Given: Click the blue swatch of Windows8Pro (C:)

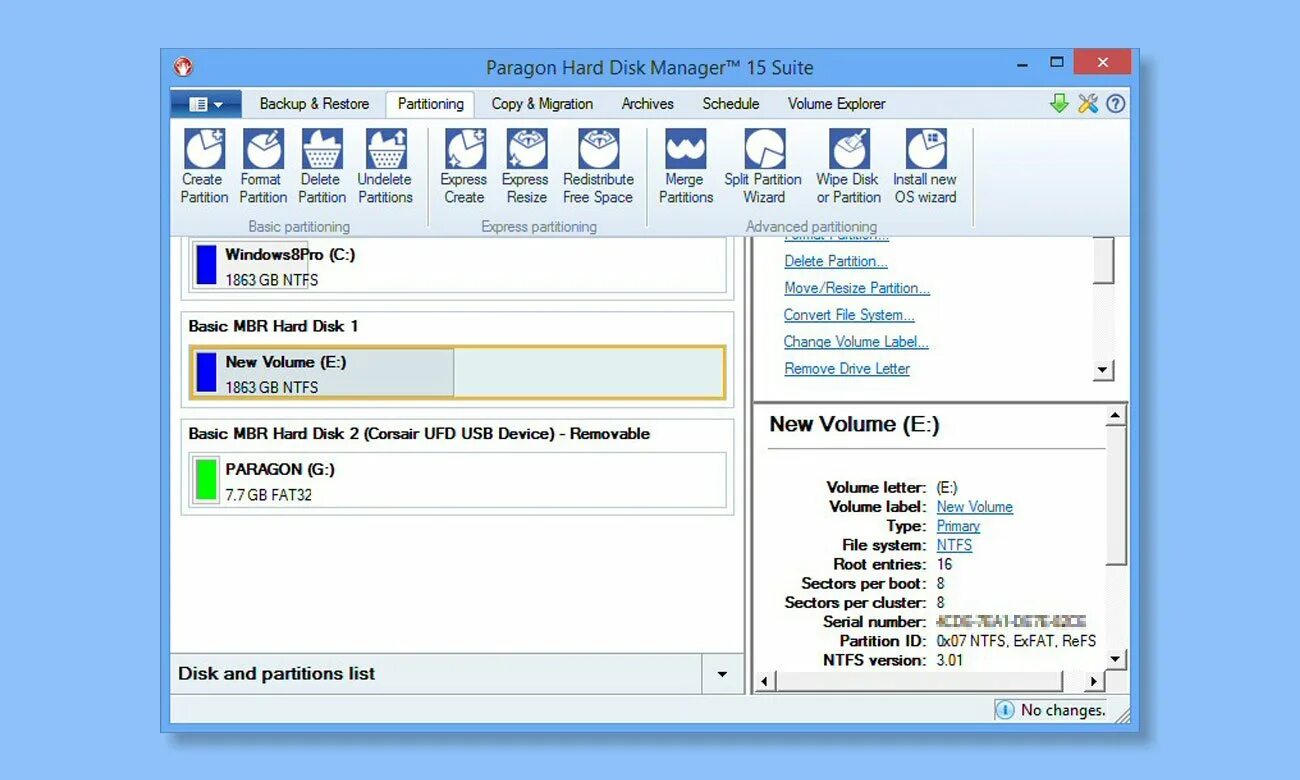Looking at the screenshot, I should [x=206, y=265].
